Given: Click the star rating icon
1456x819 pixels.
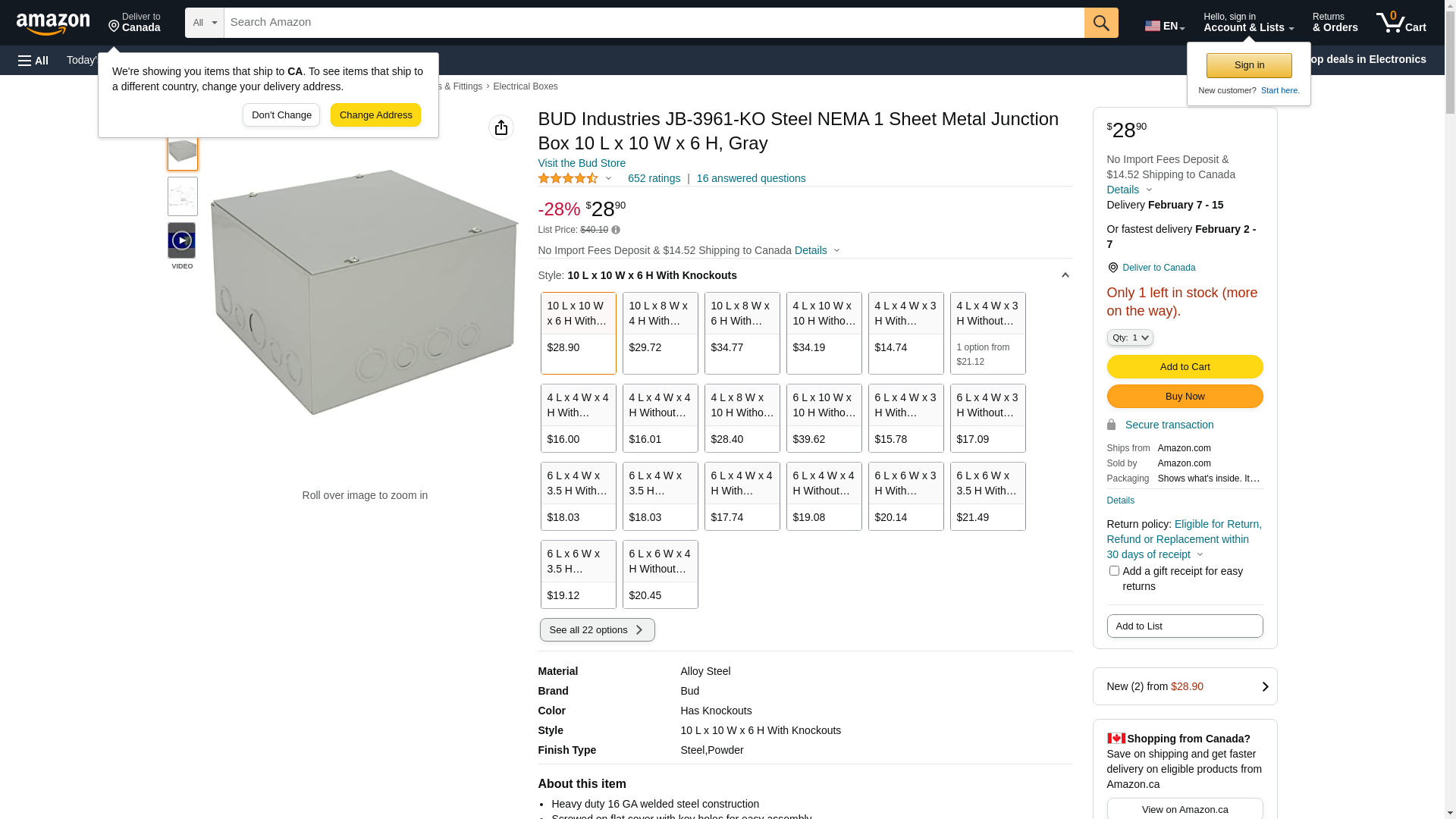Looking at the screenshot, I should pos(568,178).
